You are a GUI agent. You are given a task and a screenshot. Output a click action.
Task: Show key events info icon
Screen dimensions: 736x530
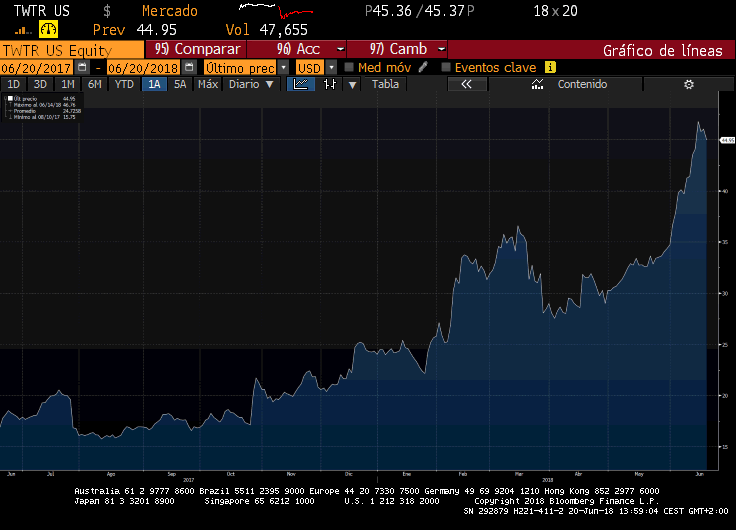click(550, 67)
